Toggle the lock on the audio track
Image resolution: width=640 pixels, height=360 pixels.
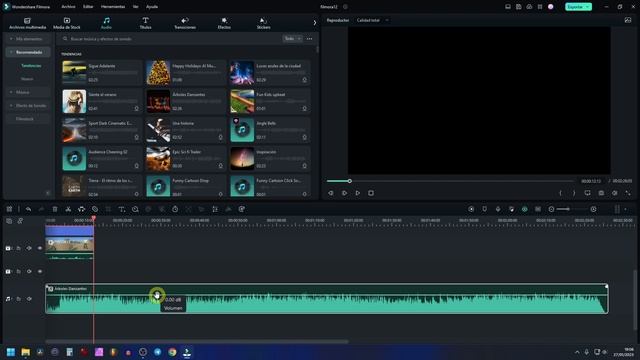[18, 299]
